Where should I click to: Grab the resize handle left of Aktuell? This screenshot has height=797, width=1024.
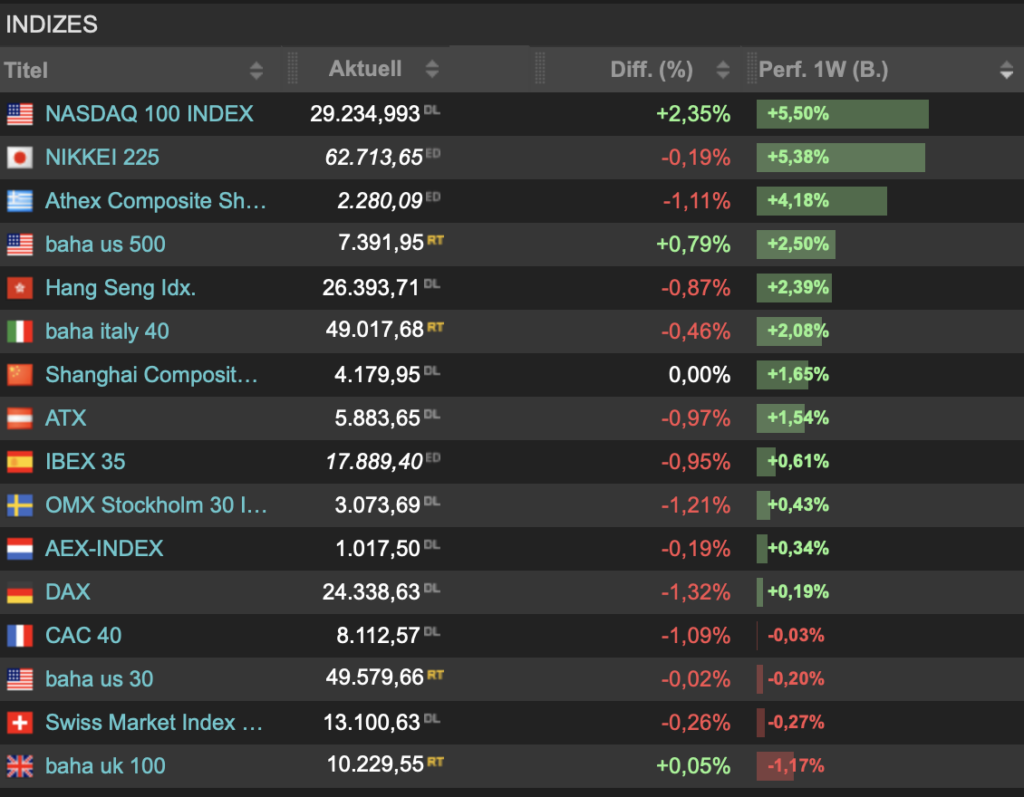click(x=293, y=69)
